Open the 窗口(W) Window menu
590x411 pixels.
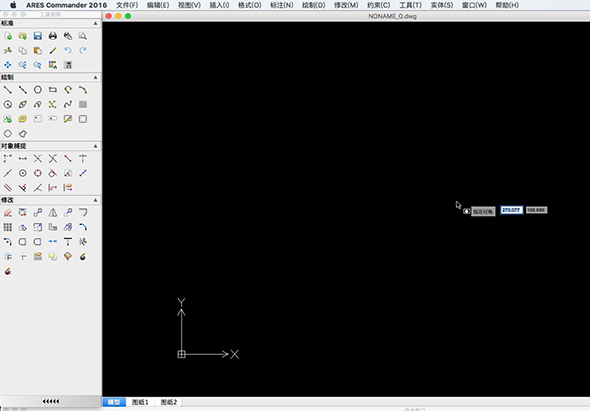click(474, 5)
